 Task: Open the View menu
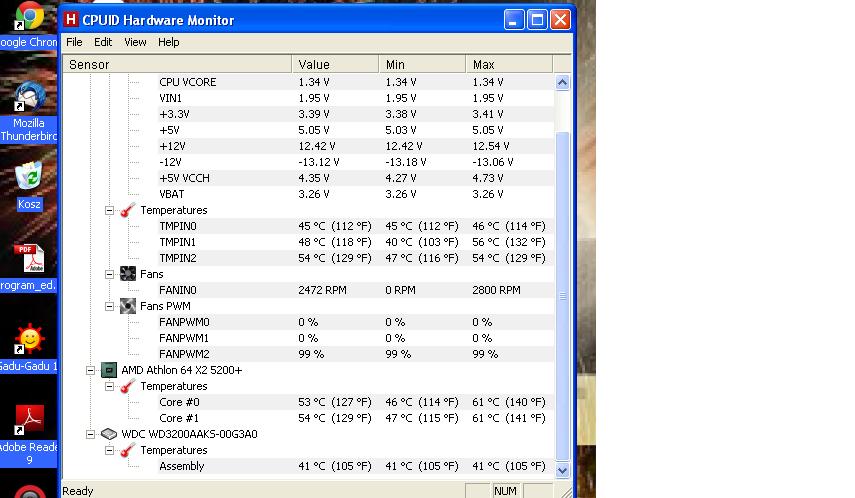135,42
